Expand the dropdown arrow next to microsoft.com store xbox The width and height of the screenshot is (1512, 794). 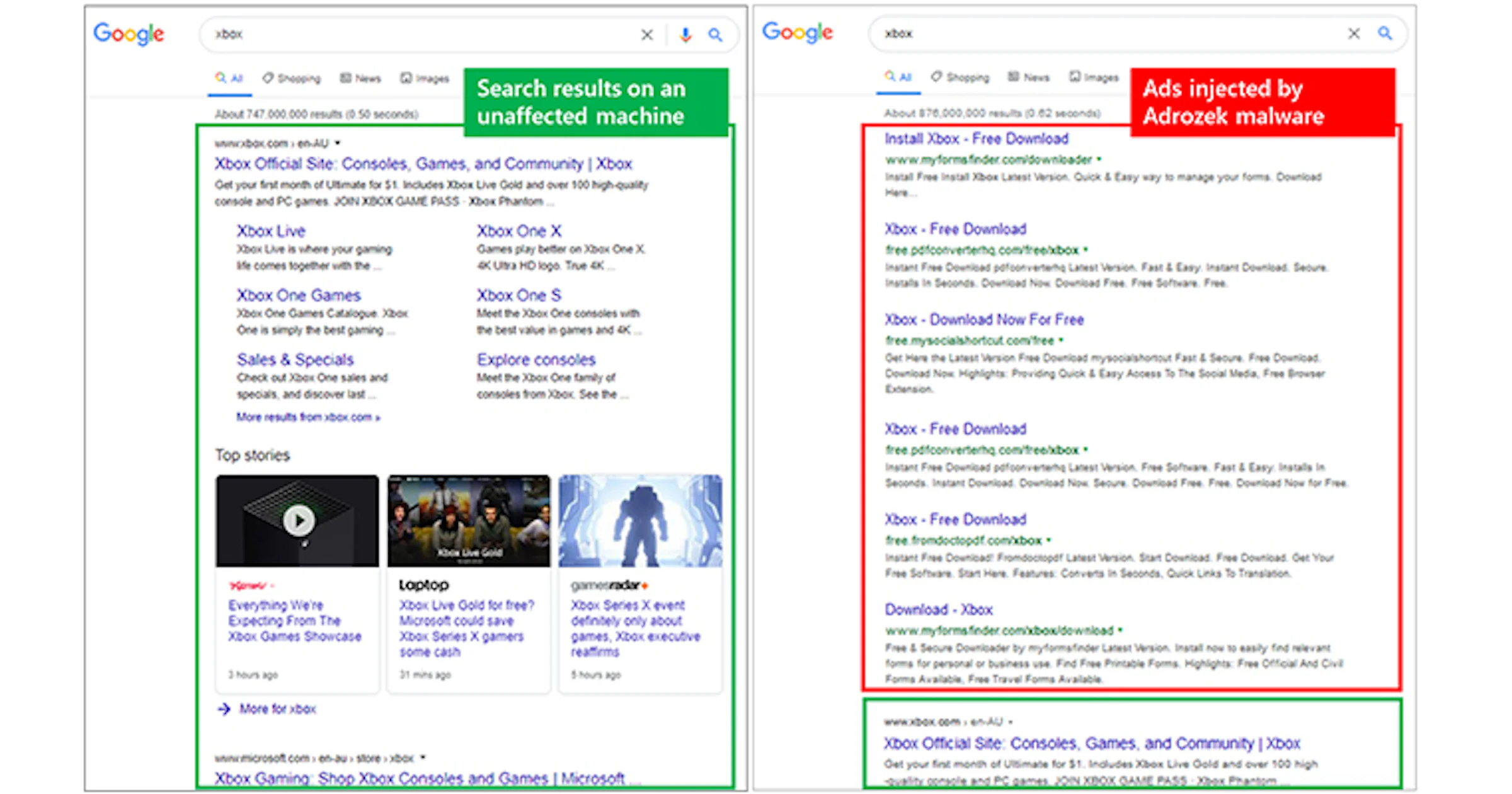click(423, 757)
